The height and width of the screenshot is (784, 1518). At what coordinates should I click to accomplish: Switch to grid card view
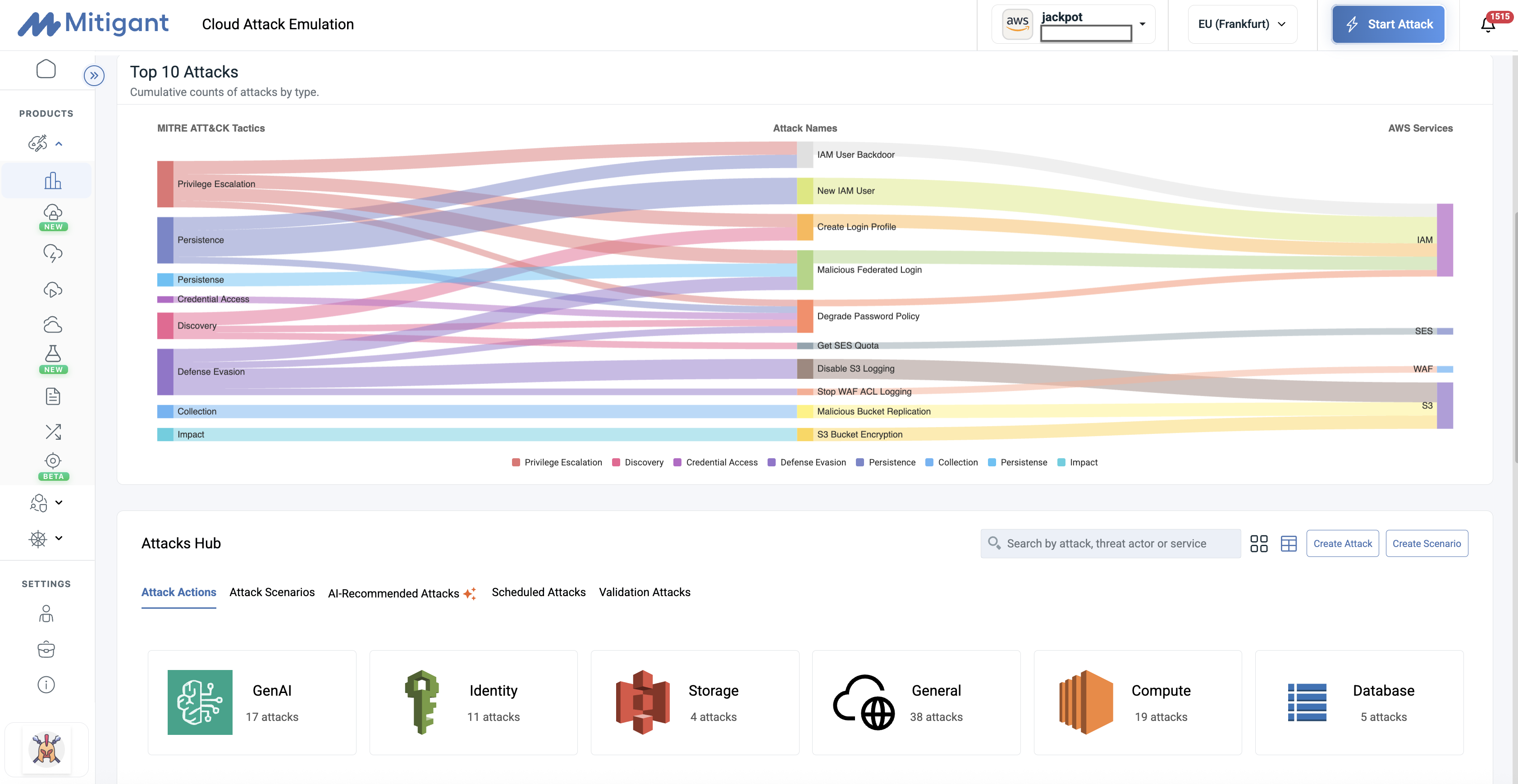click(1259, 543)
